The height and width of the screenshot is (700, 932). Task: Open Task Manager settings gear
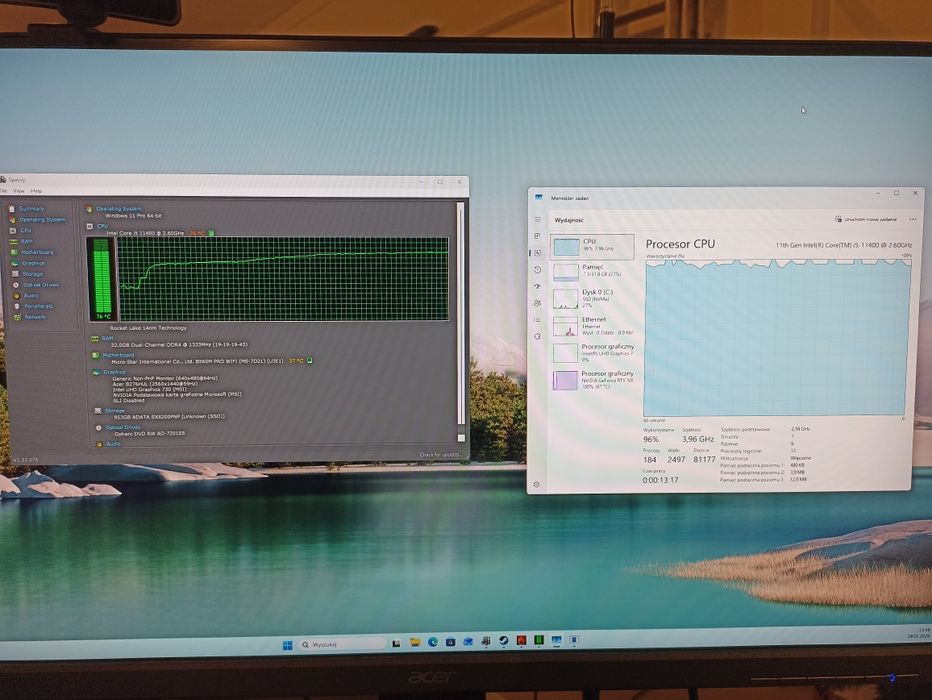537,484
